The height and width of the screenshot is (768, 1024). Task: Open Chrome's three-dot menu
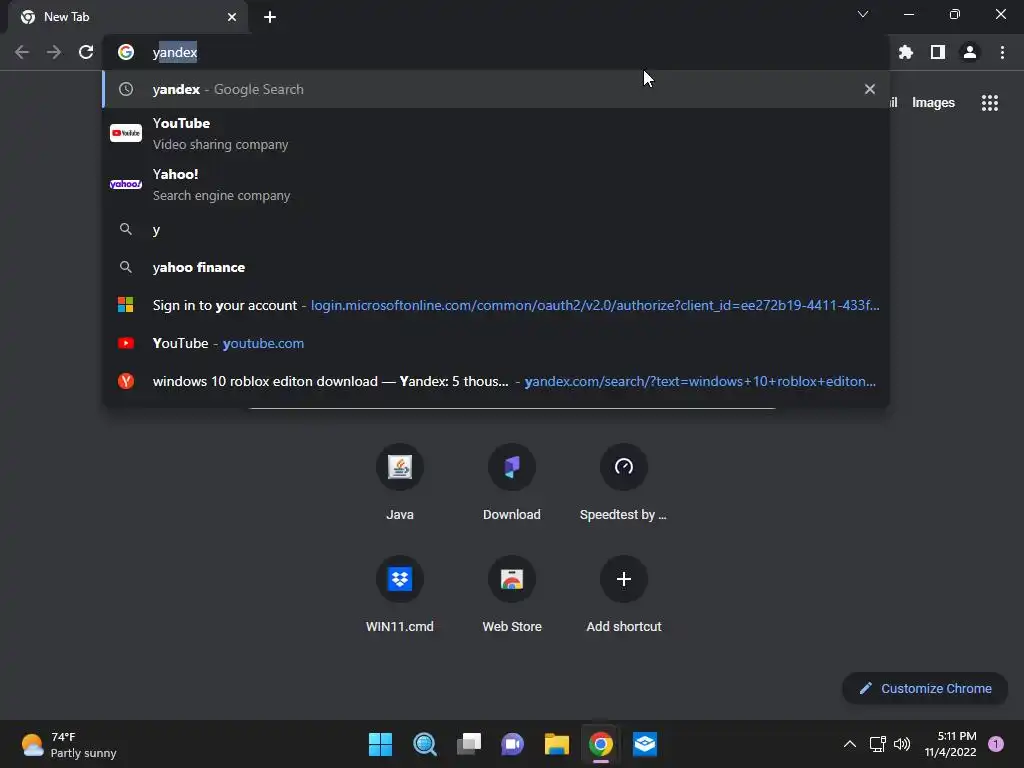coord(1002,52)
